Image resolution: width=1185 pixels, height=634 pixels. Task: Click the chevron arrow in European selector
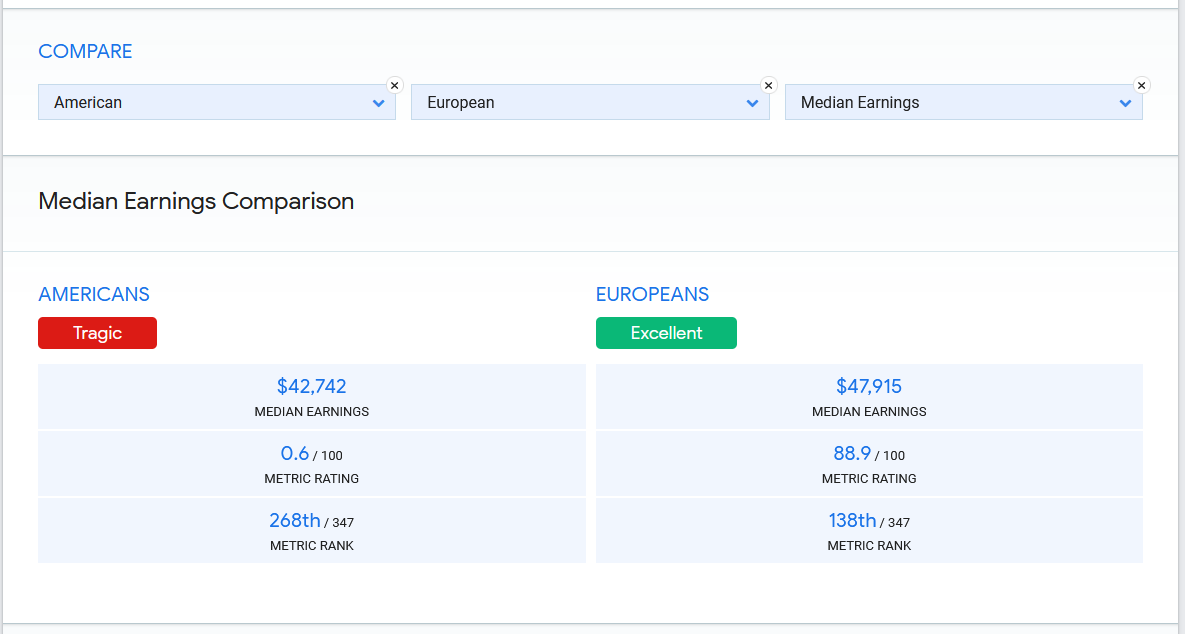[753, 103]
